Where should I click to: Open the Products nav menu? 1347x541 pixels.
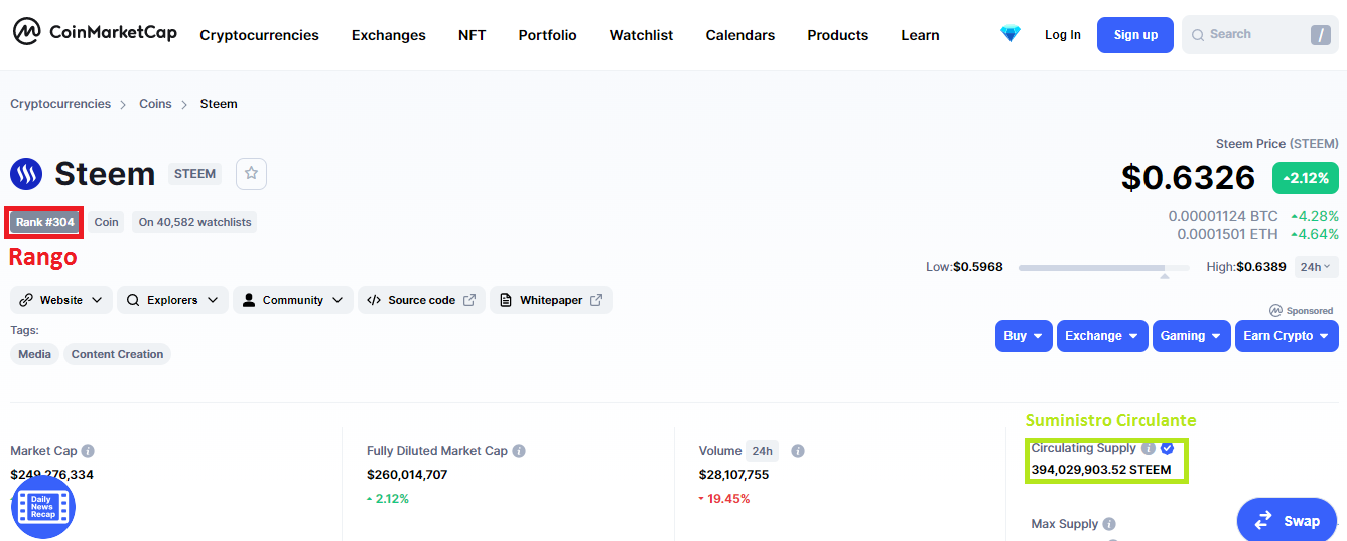tap(838, 35)
